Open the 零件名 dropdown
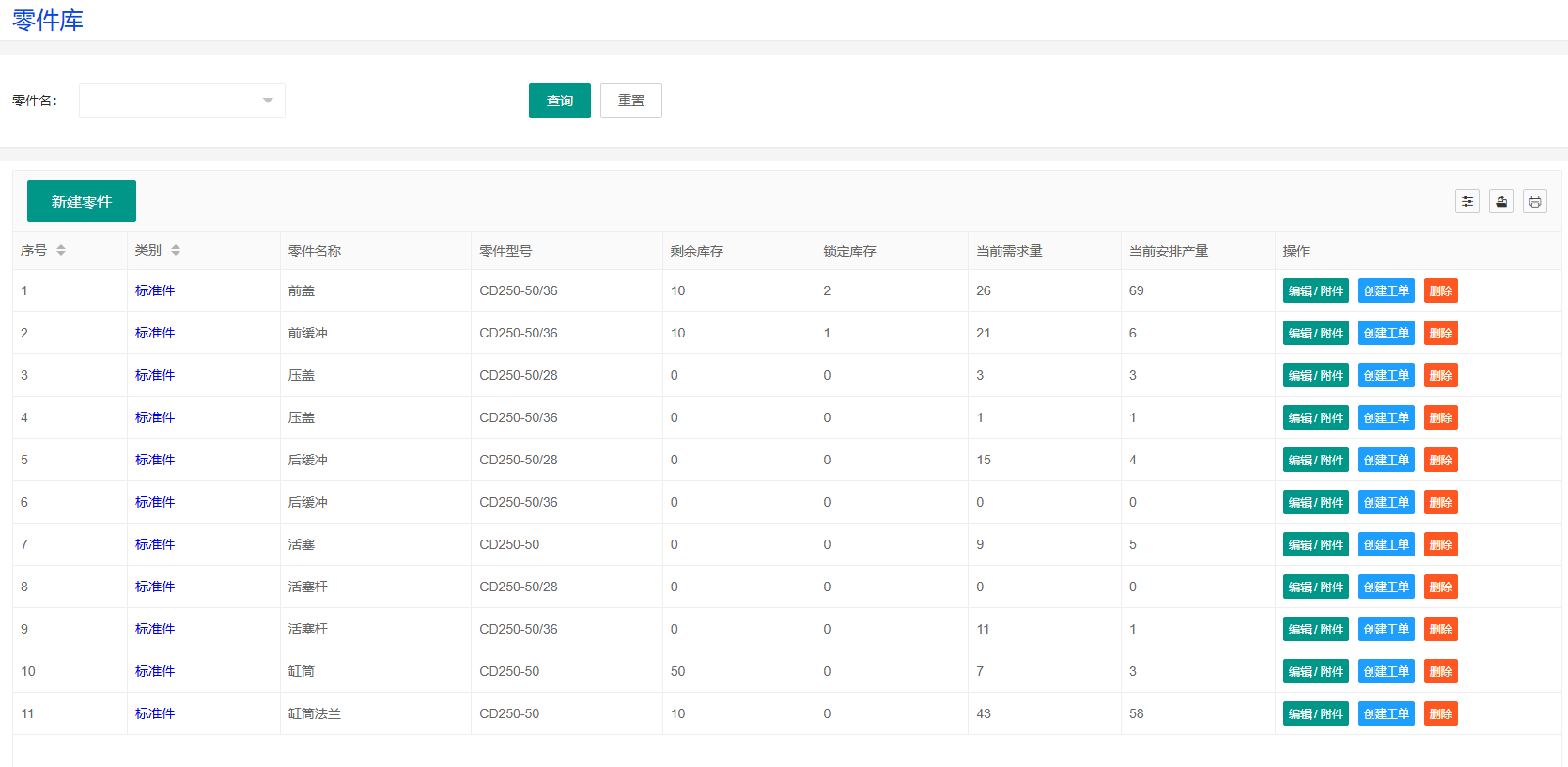Viewport: 1568px width, 767px height. [181, 101]
